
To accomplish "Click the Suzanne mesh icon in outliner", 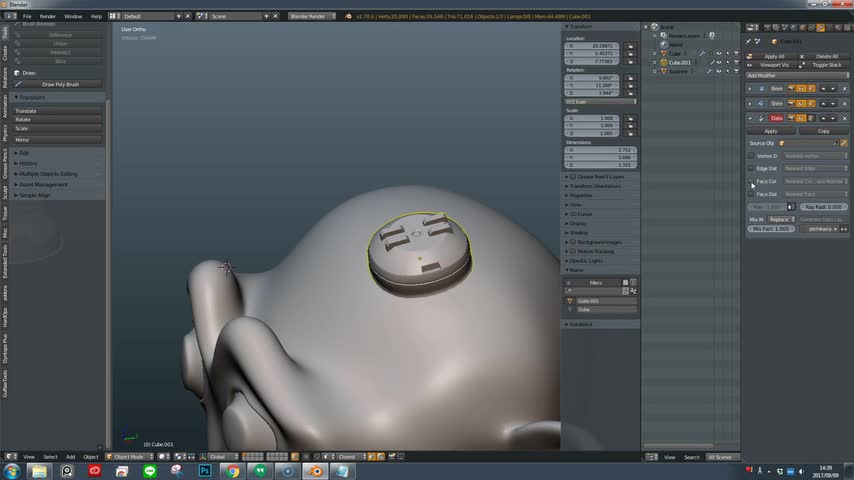I will pos(663,71).
